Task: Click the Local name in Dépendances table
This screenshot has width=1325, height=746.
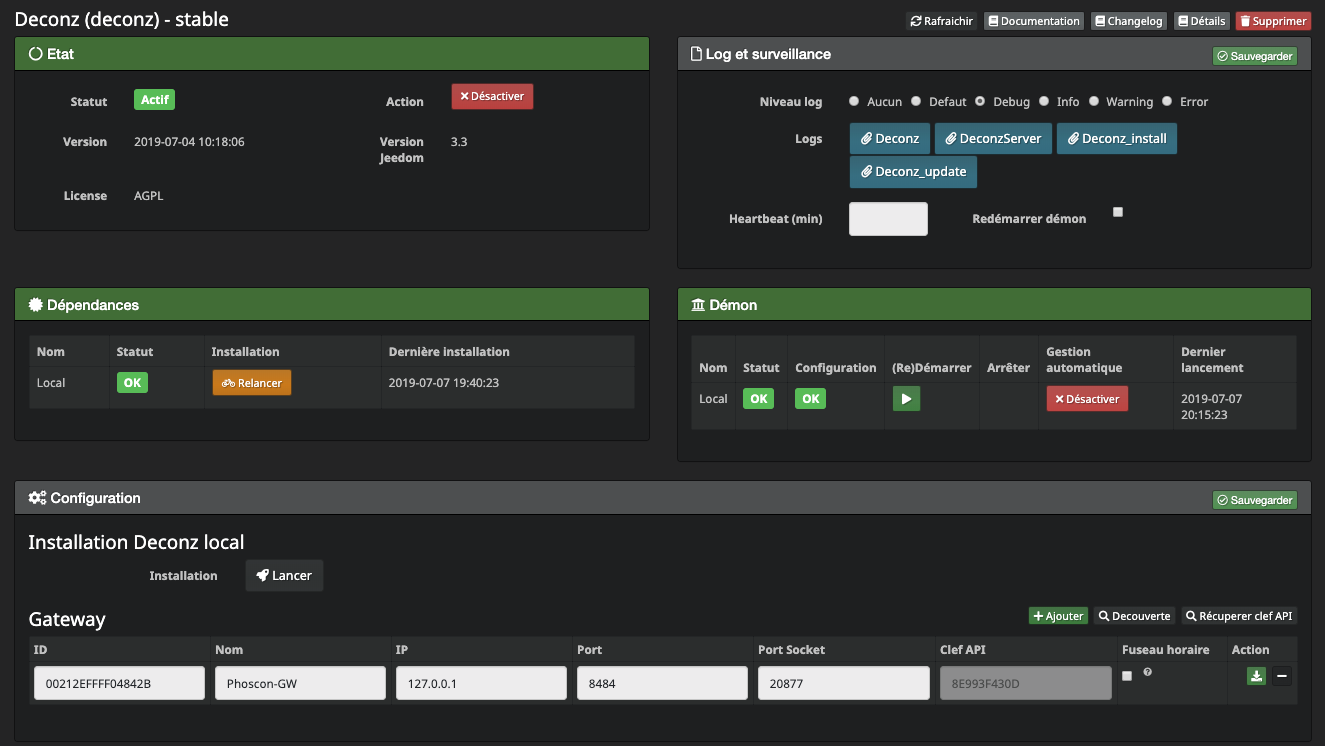Action: click(x=51, y=383)
